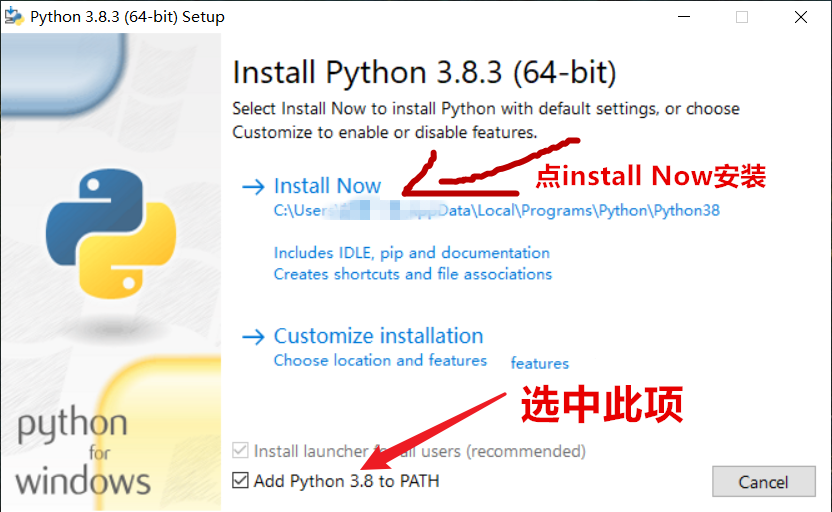Click the Python snake logo graphic
The width and height of the screenshot is (832, 512).
coord(111,233)
